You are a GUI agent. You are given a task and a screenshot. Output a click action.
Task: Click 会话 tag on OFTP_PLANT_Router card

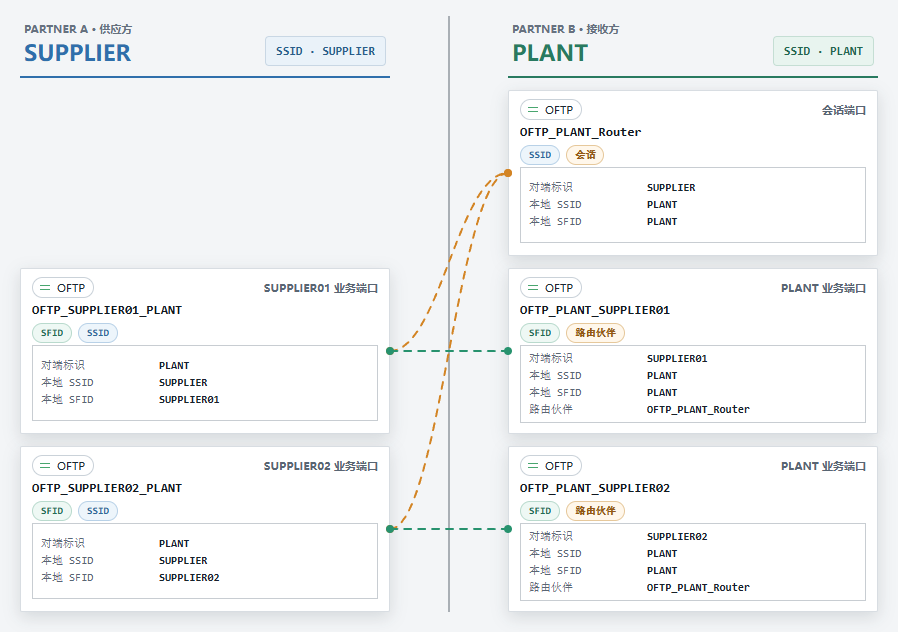coord(585,155)
